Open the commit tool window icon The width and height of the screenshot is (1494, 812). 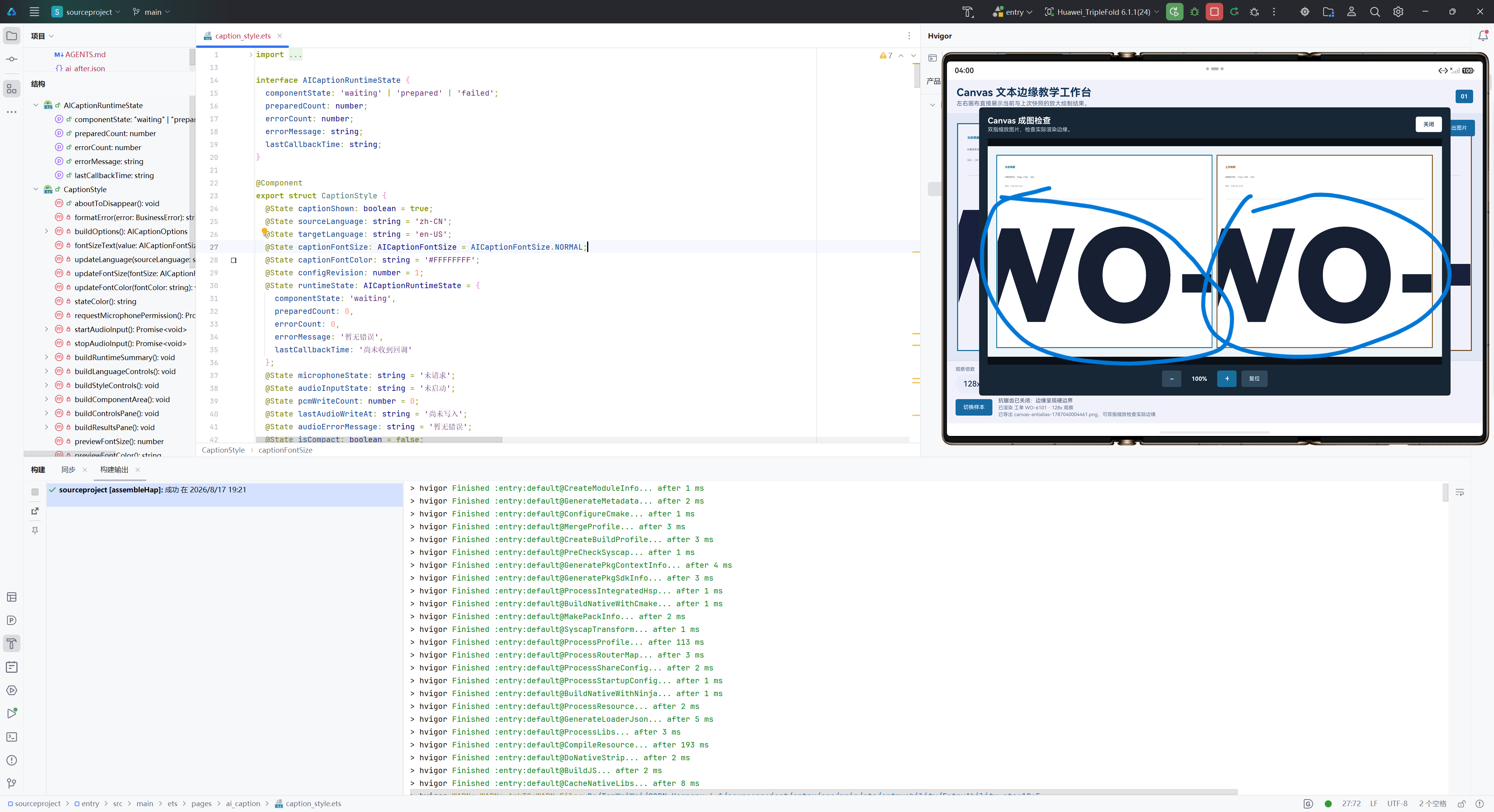pyautogui.click(x=12, y=59)
